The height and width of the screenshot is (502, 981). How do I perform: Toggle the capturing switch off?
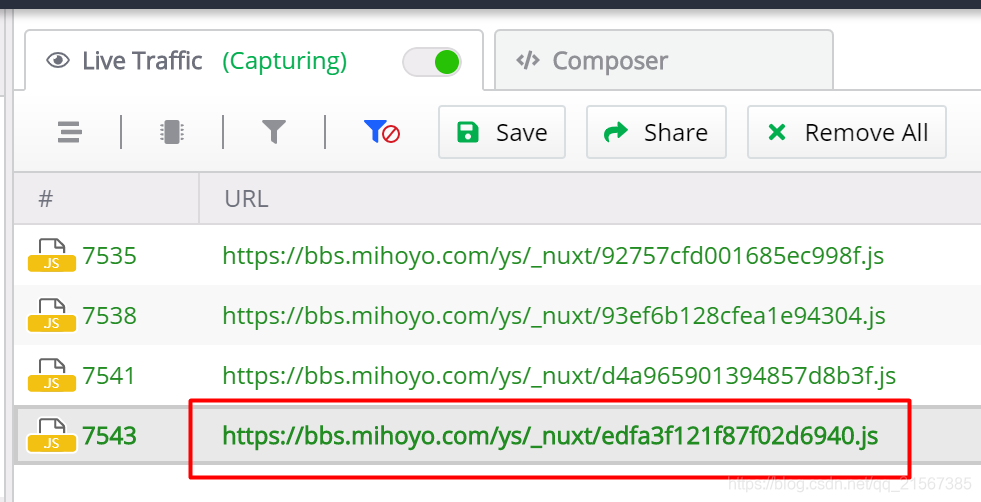tap(432, 62)
